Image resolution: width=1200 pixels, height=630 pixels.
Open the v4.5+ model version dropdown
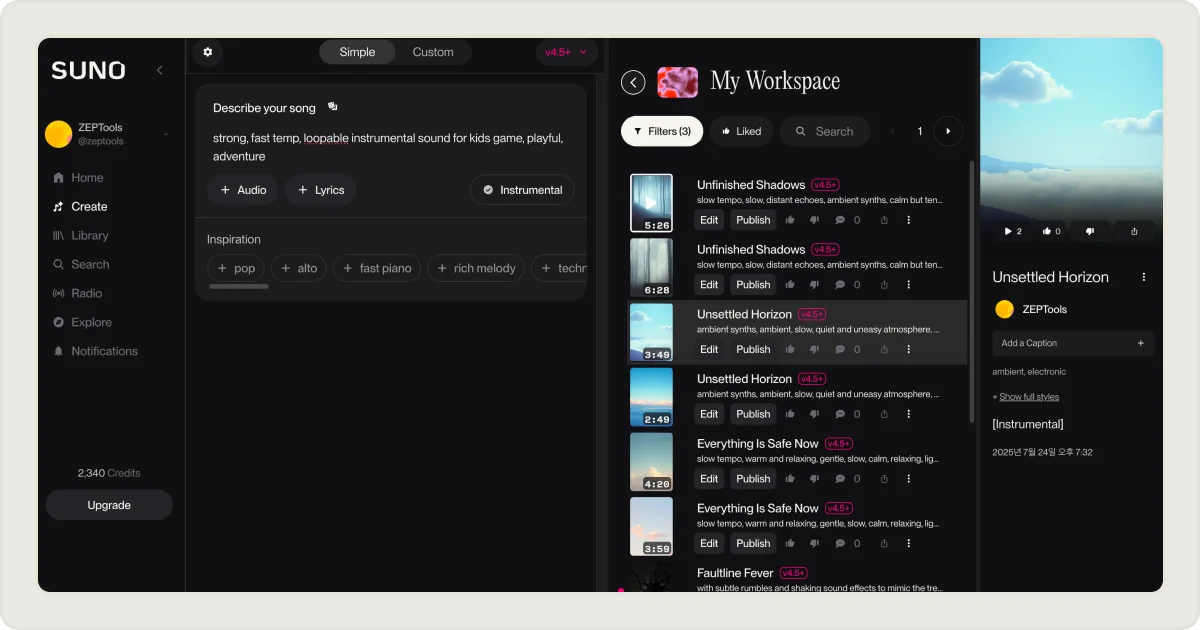point(567,52)
